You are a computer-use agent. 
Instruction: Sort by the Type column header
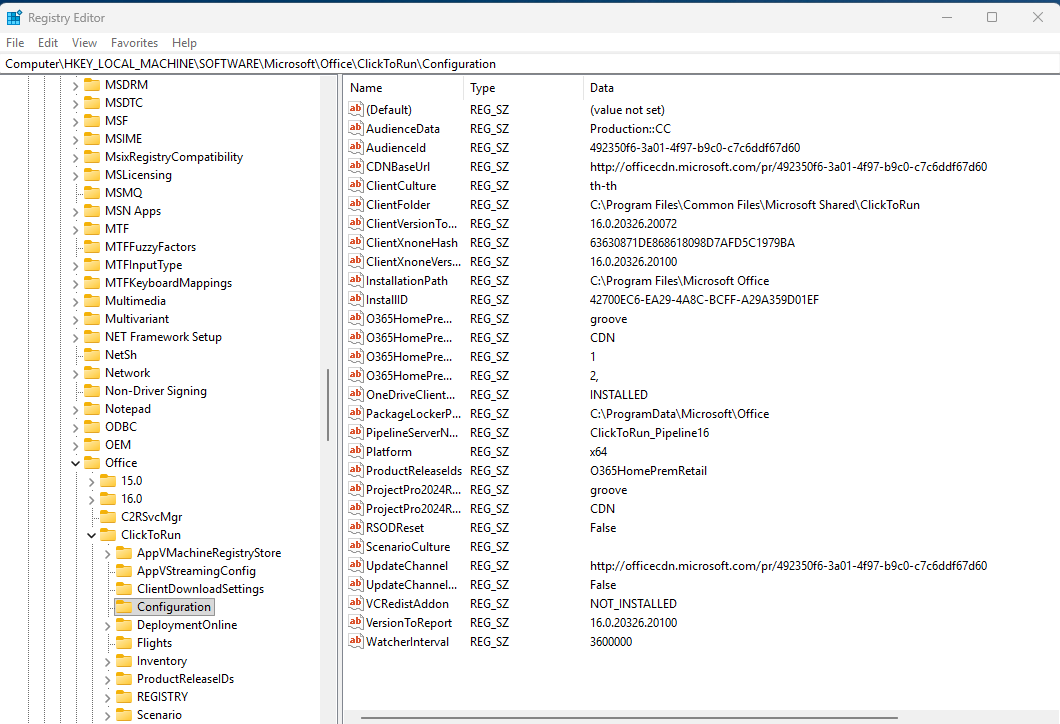(x=523, y=88)
